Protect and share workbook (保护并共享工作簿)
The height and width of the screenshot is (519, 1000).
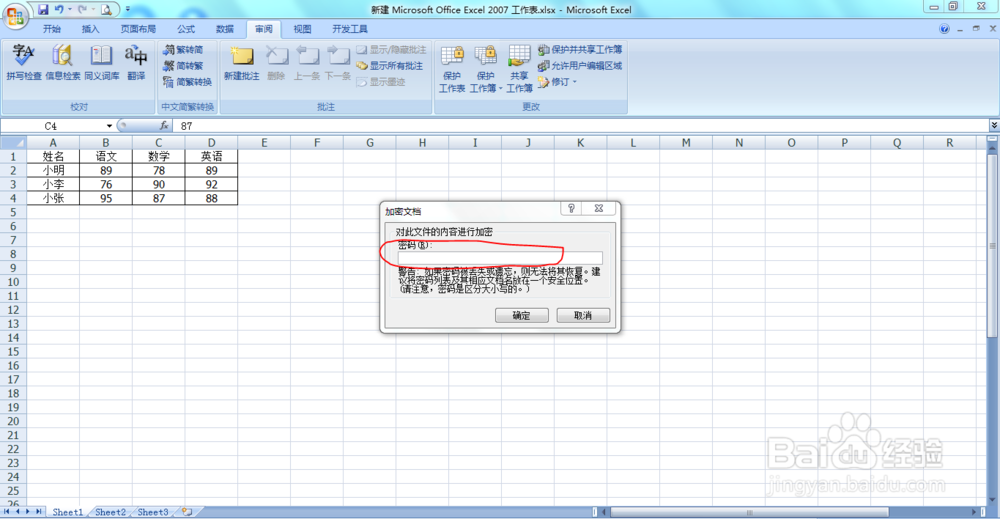580,50
